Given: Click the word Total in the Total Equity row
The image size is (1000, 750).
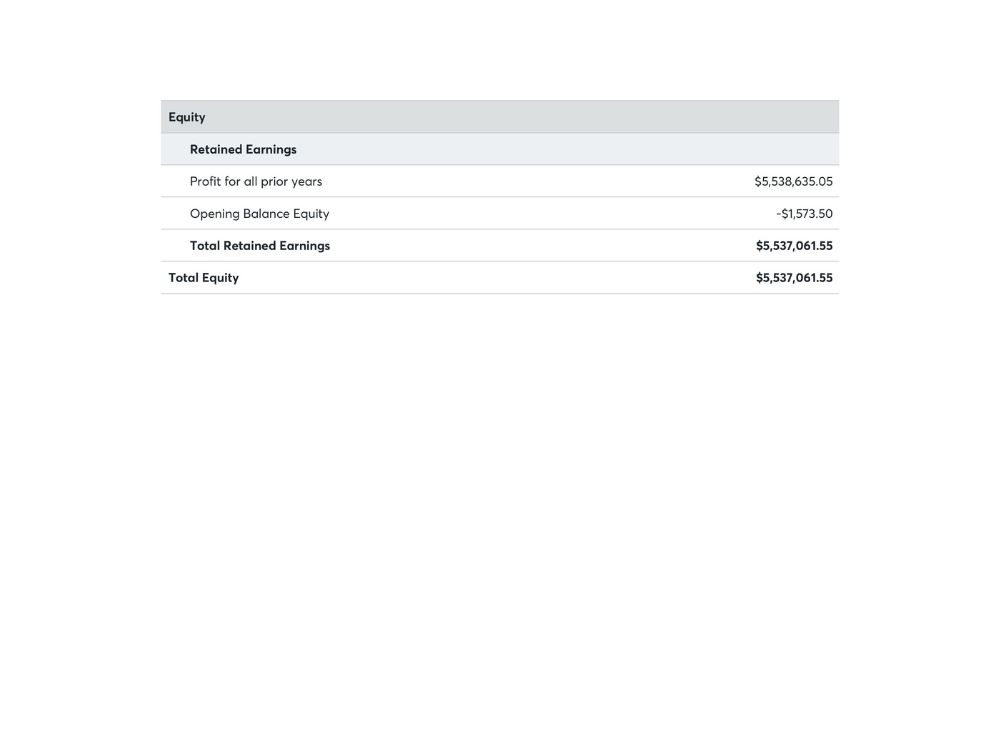Looking at the screenshot, I should pos(184,277).
